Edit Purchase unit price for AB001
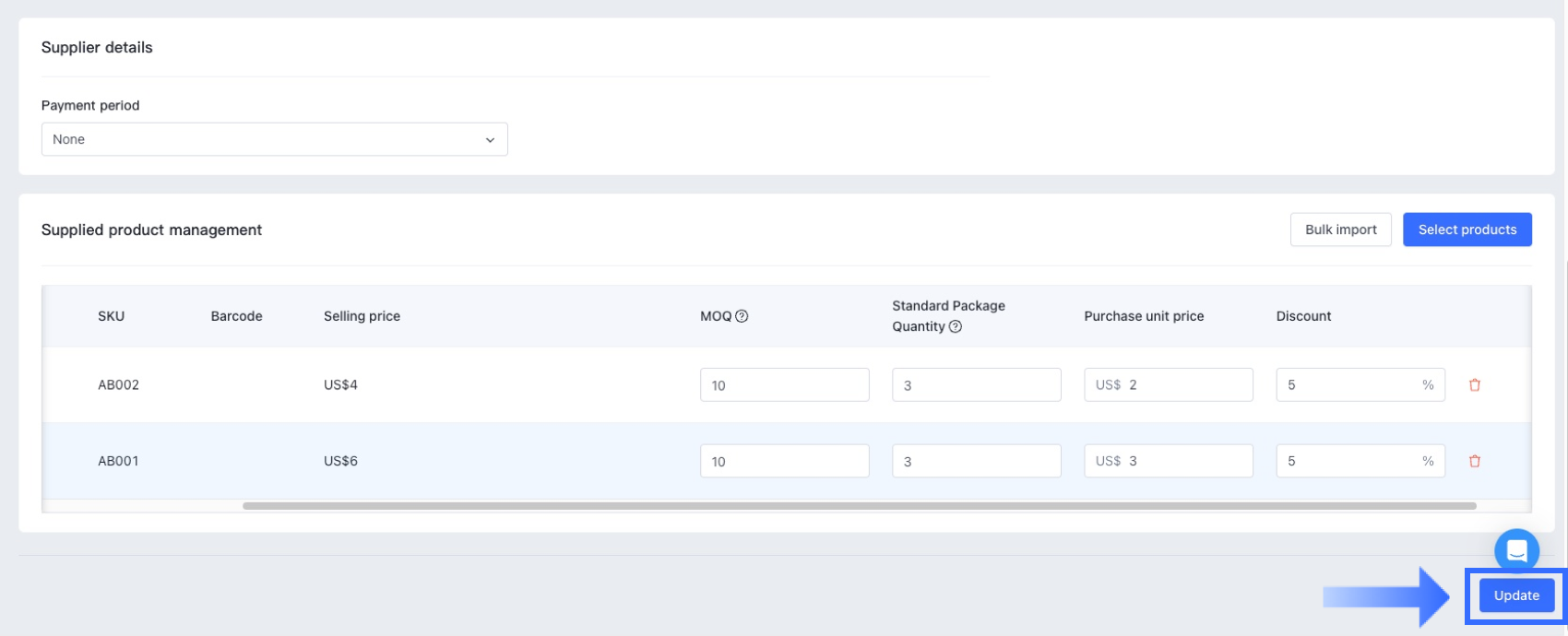Screen dimensions: 1568x636 pyautogui.click(x=1185, y=461)
